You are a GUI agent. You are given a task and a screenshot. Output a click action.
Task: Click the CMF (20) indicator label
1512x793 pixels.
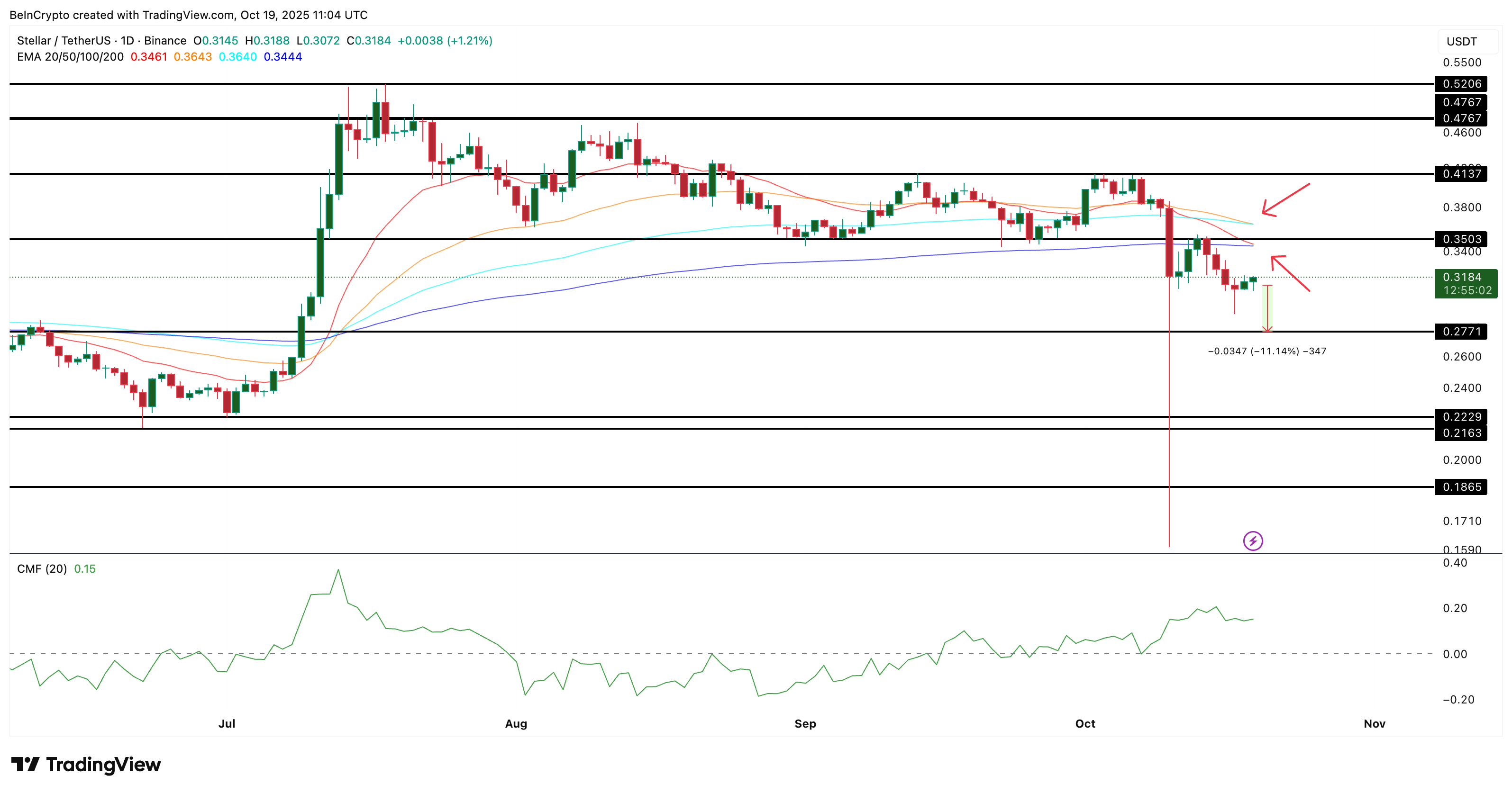(42, 568)
